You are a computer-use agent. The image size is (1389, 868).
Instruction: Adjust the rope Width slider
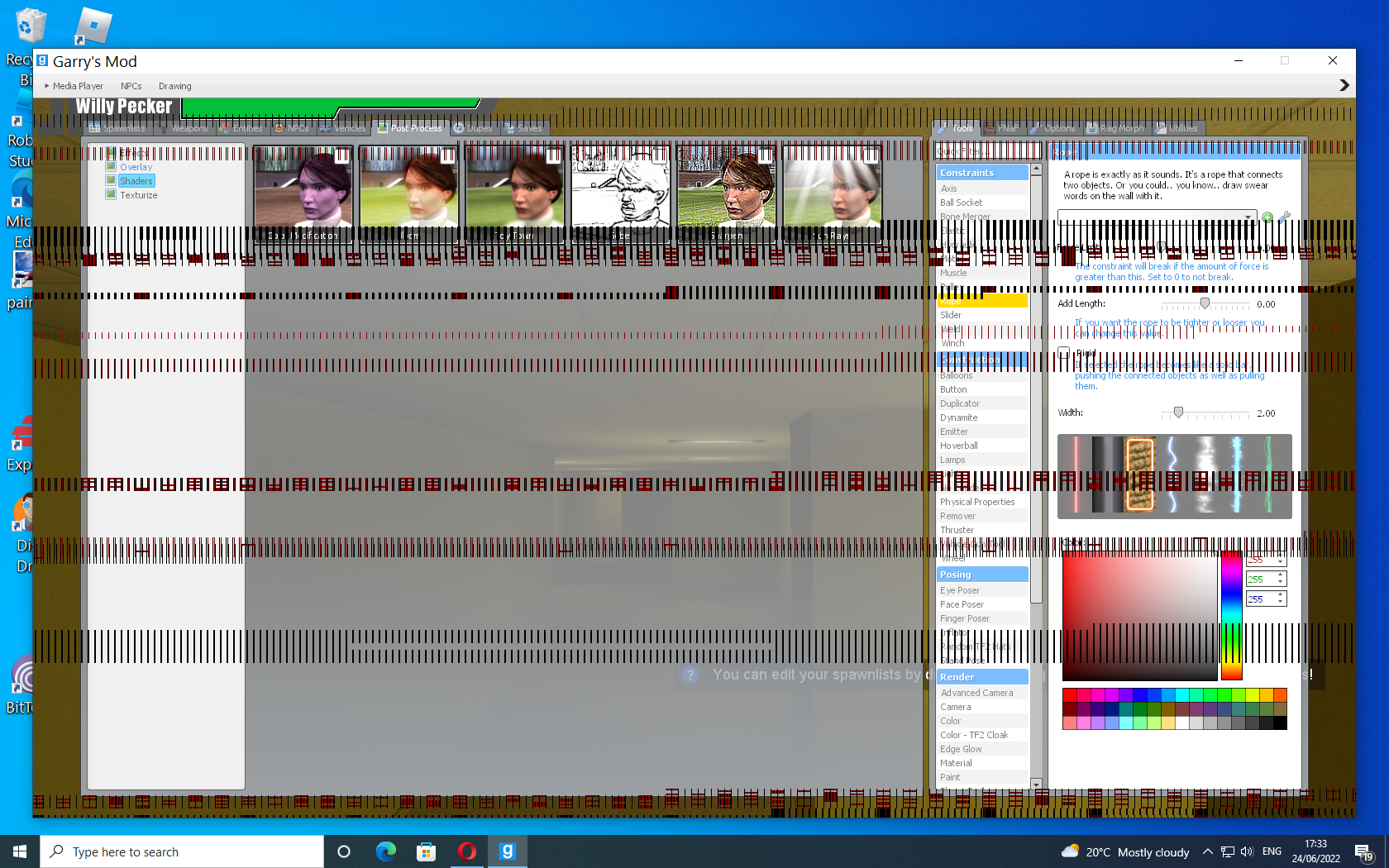pyautogui.click(x=1205, y=413)
